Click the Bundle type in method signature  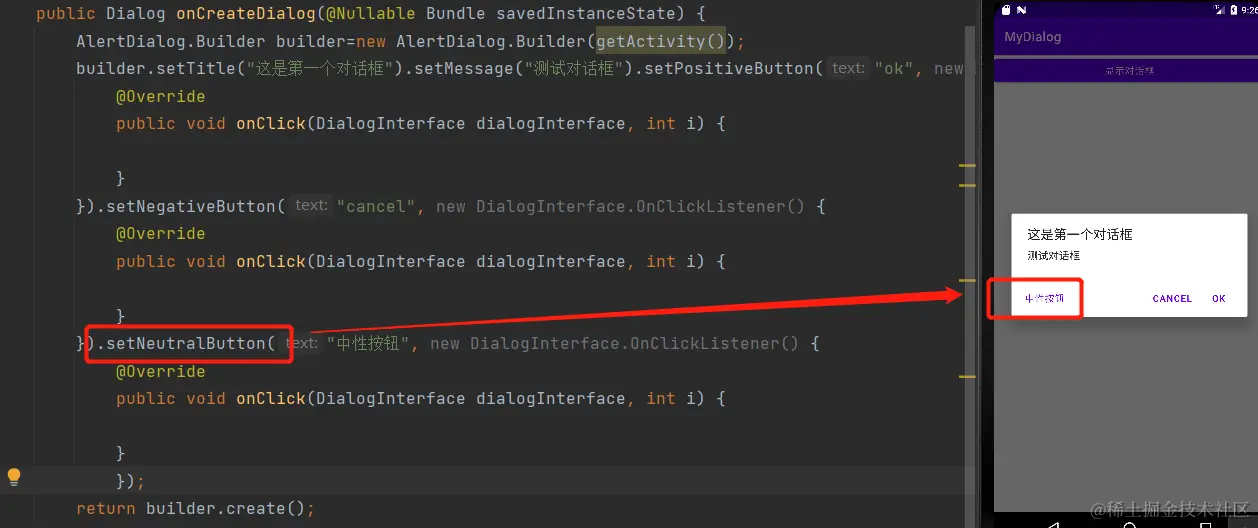point(456,14)
